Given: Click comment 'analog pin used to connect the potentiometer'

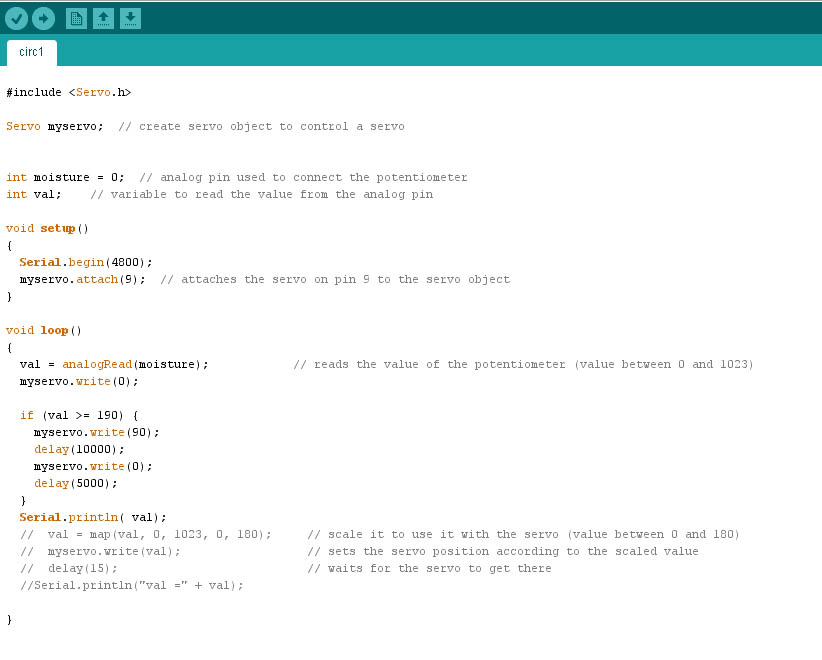Looking at the screenshot, I should (x=313, y=177).
